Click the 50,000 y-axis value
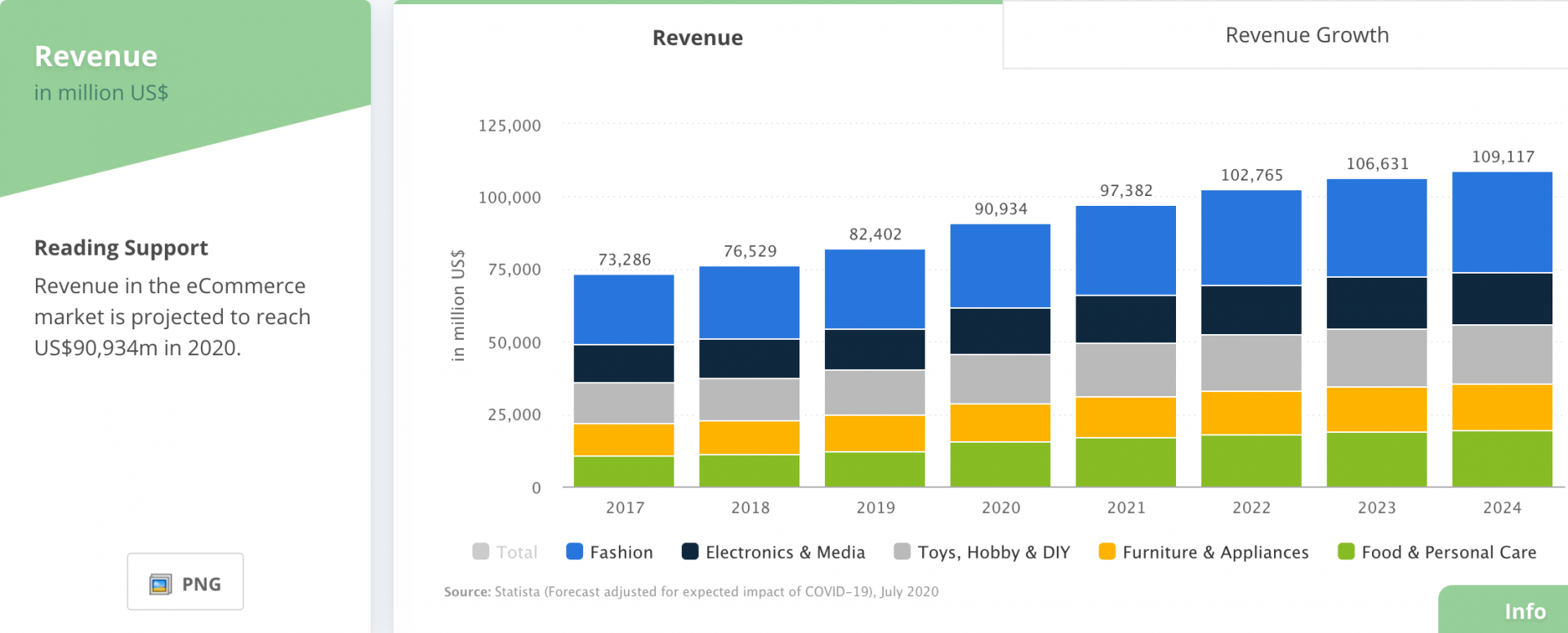The height and width of the screenshot is (633, 1568). point(514,343)
